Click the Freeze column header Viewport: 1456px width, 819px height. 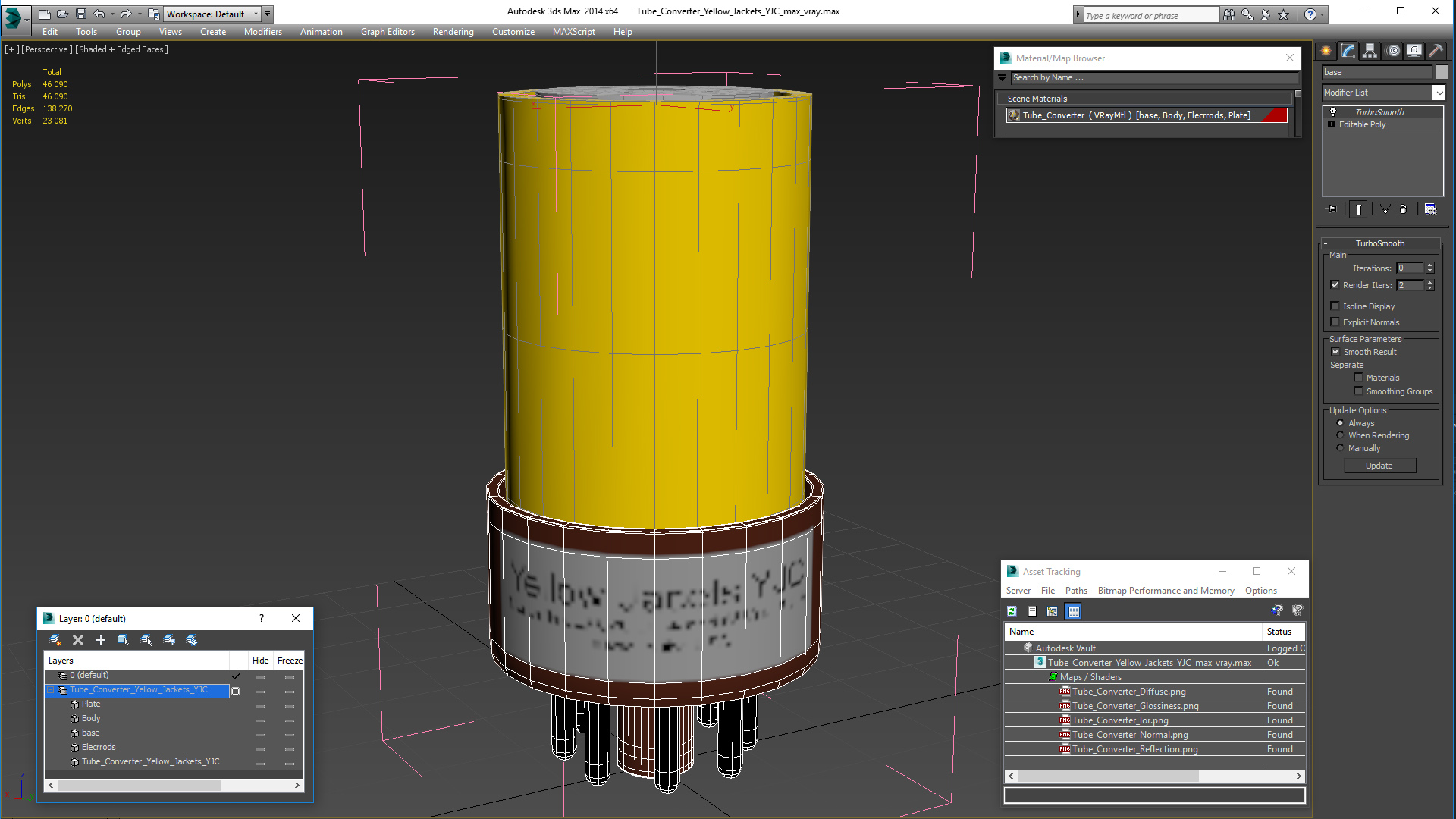[290, 661]
